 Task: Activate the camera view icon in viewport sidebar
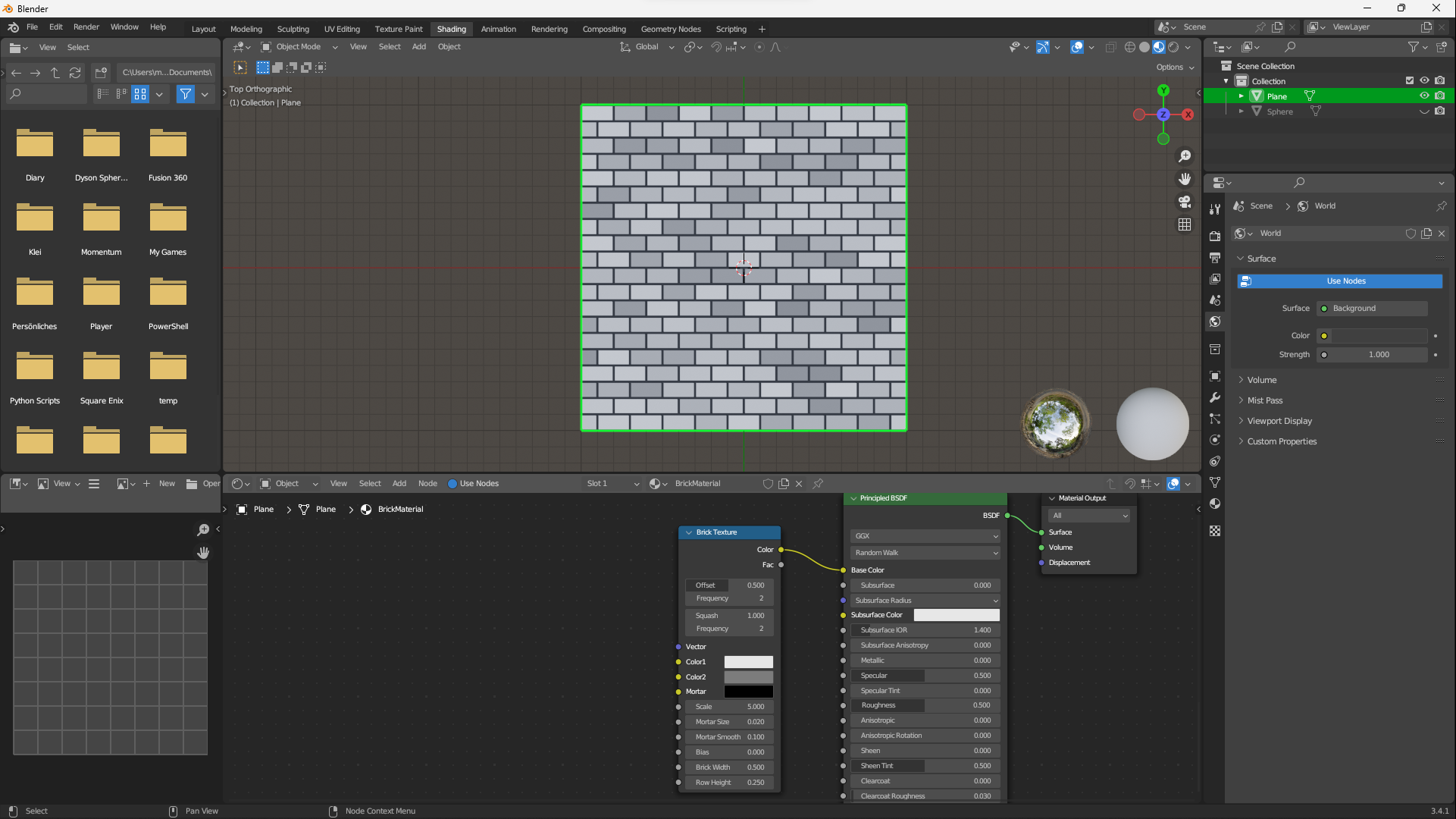[1184, 202]
